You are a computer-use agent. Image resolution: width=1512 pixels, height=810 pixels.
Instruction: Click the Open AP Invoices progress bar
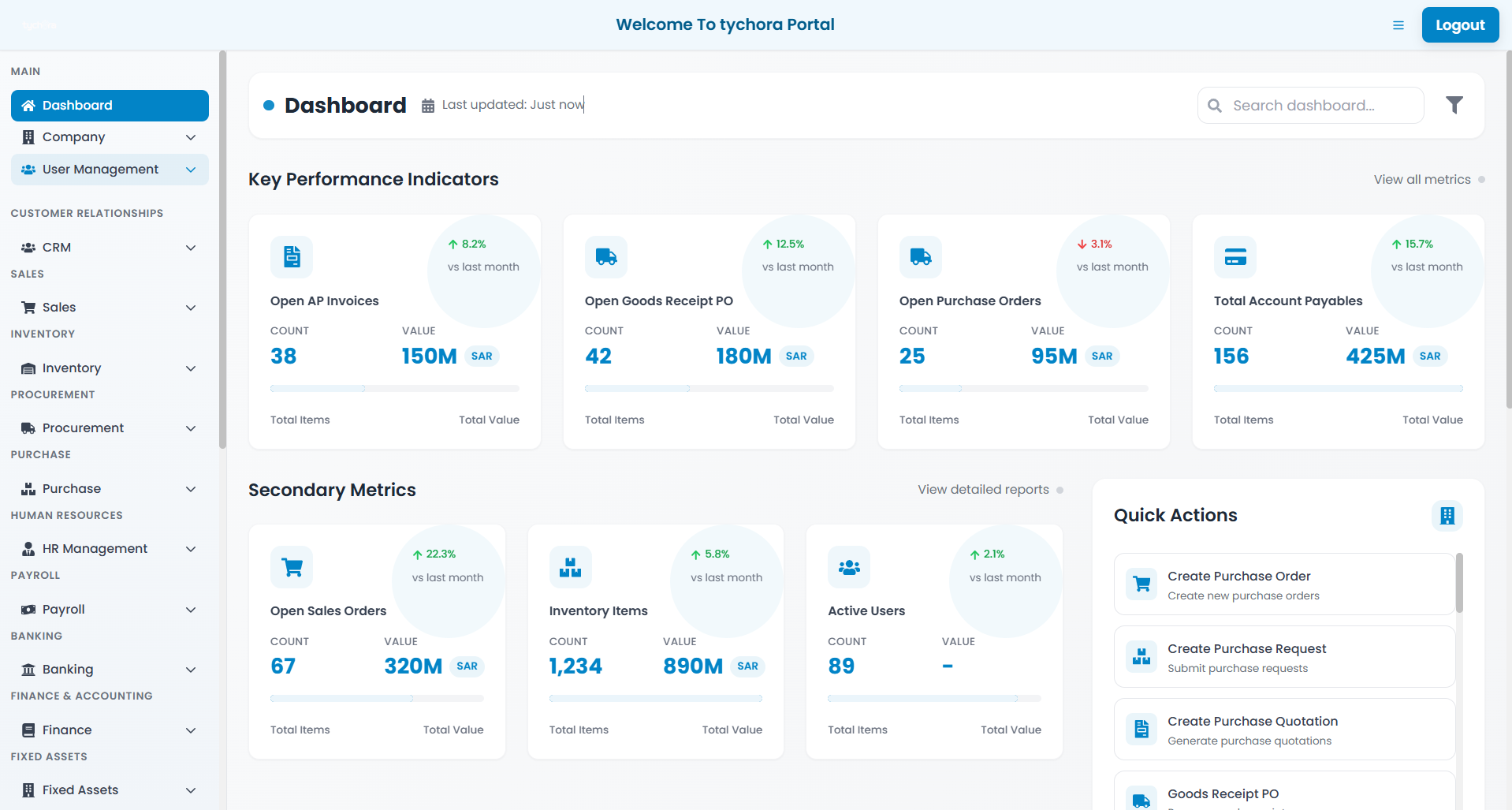(395, 389)
